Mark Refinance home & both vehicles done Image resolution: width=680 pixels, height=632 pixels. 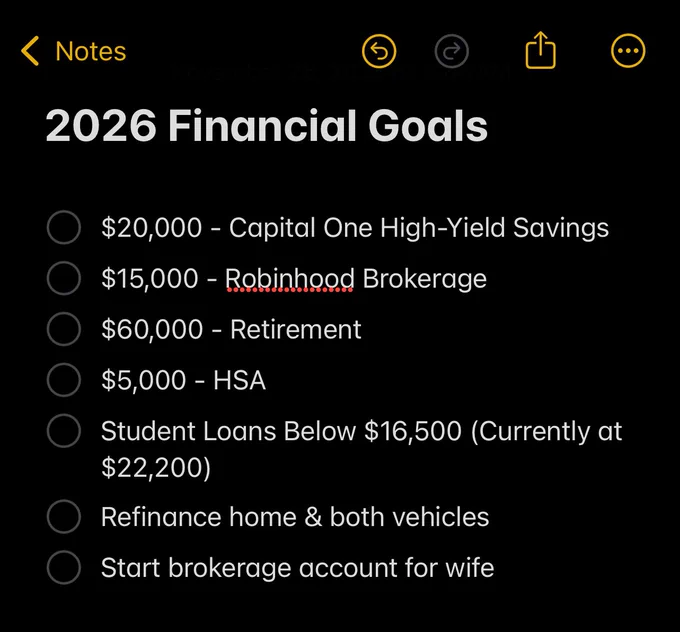coord(64,517)
